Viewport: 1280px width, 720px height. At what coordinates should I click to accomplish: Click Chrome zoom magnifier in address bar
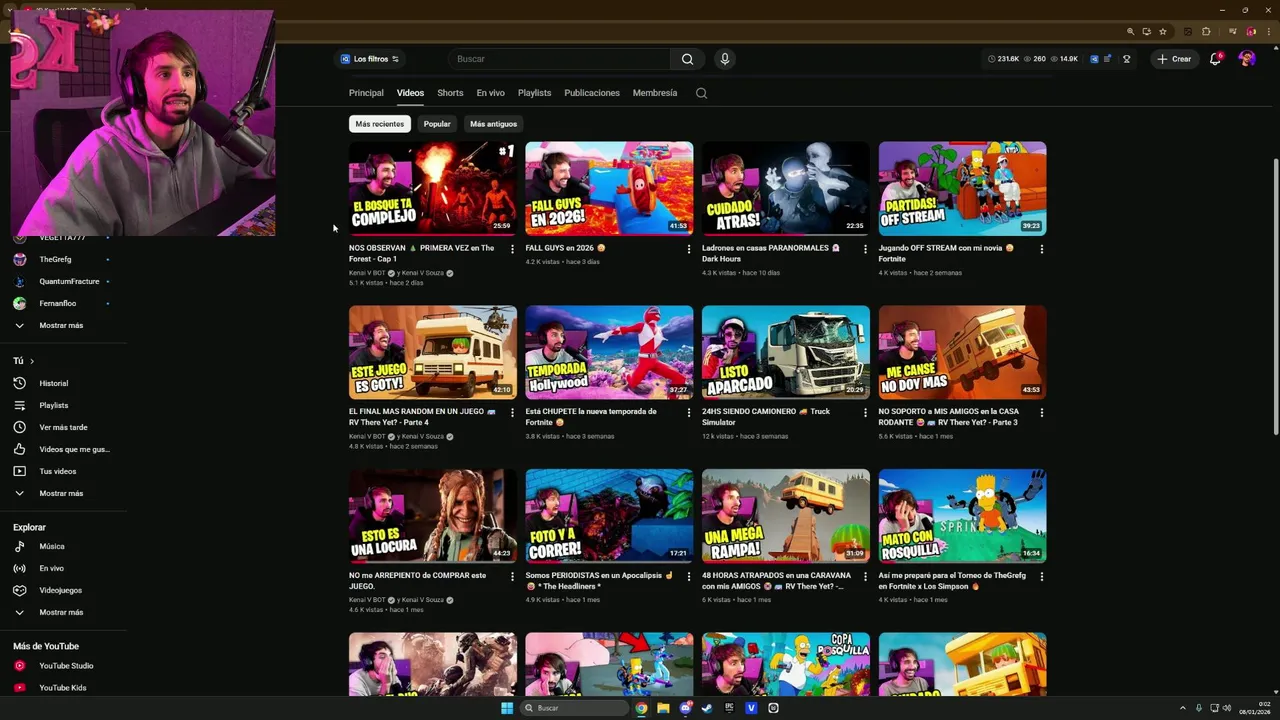[x=1131, y=31]
